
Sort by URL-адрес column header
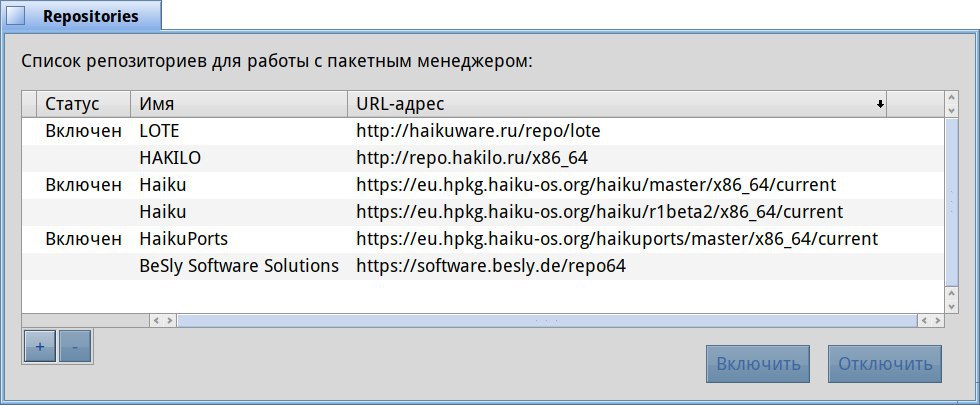(618, 104)
